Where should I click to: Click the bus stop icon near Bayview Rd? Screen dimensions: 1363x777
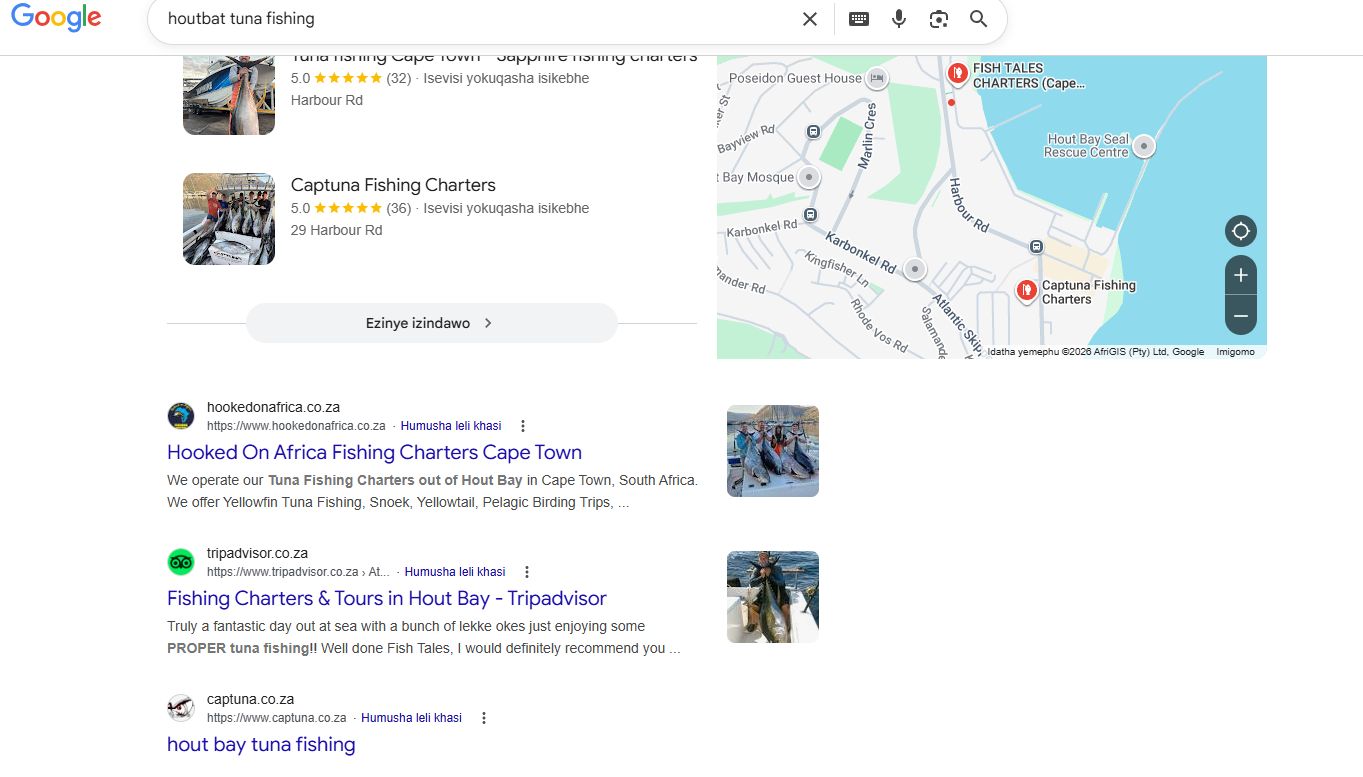[813, 131]
